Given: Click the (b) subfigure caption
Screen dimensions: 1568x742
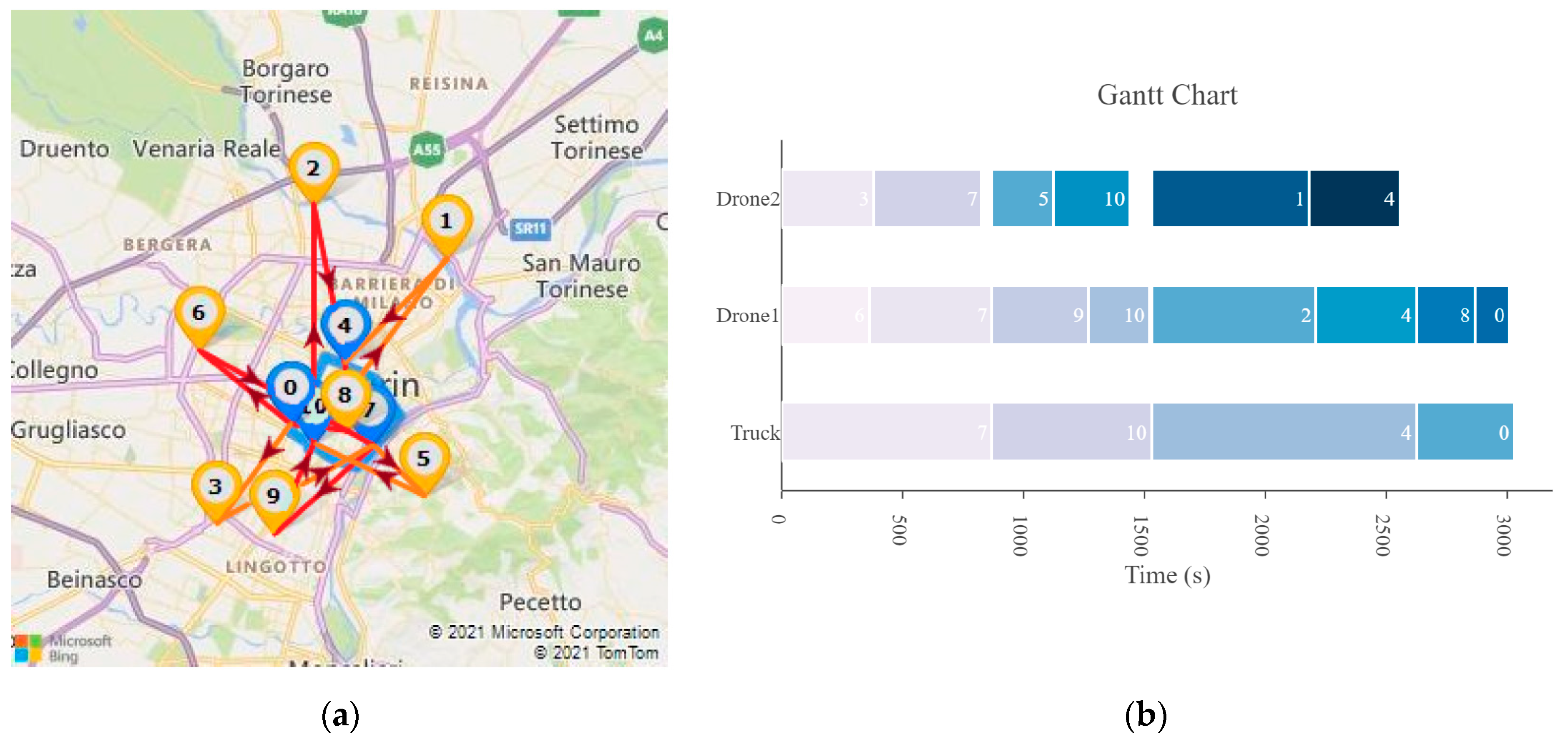Looking at the screenshot, I should [x=1146, y=714].
